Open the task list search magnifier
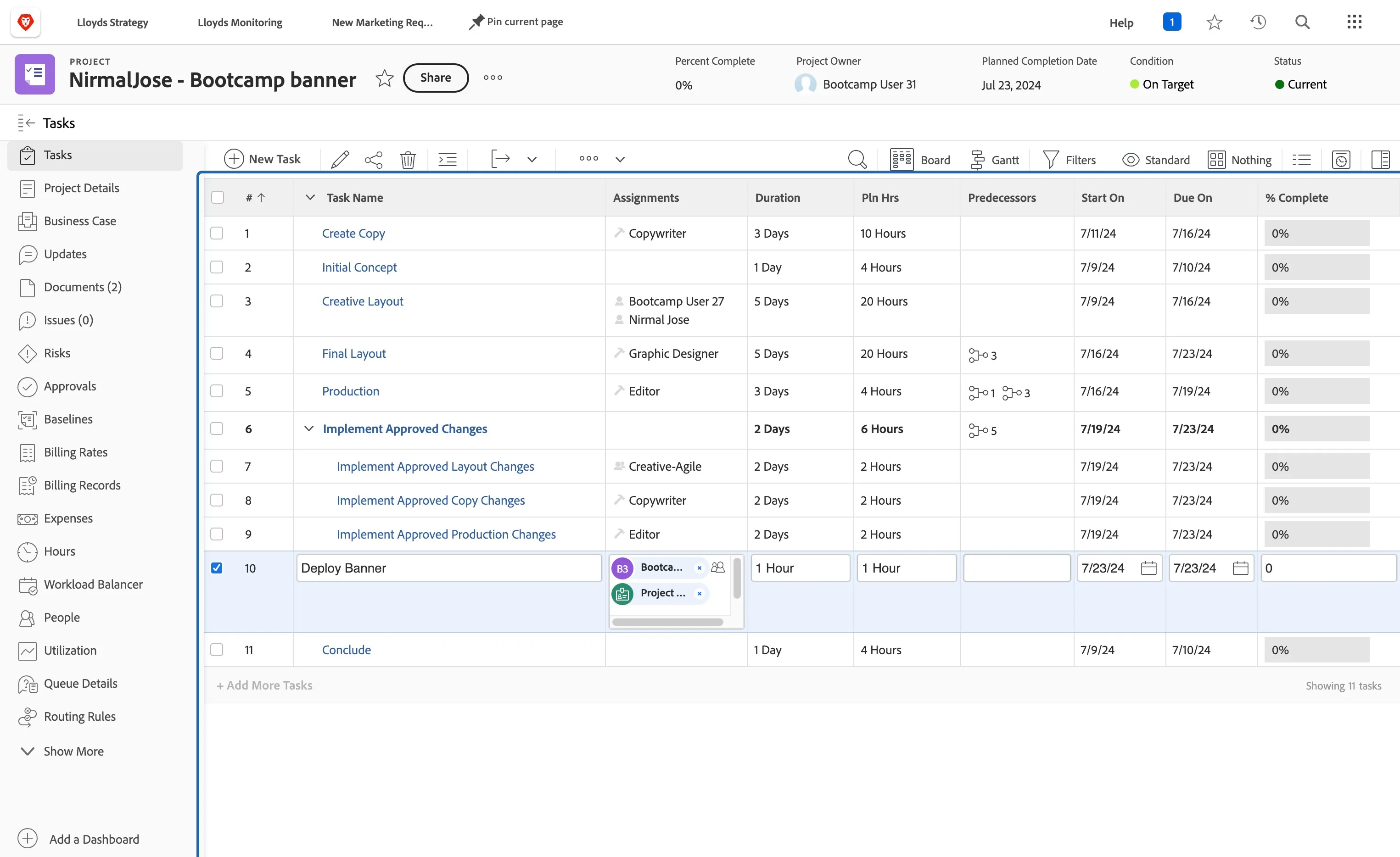1400x857 pixels. (x=857, y=160)
